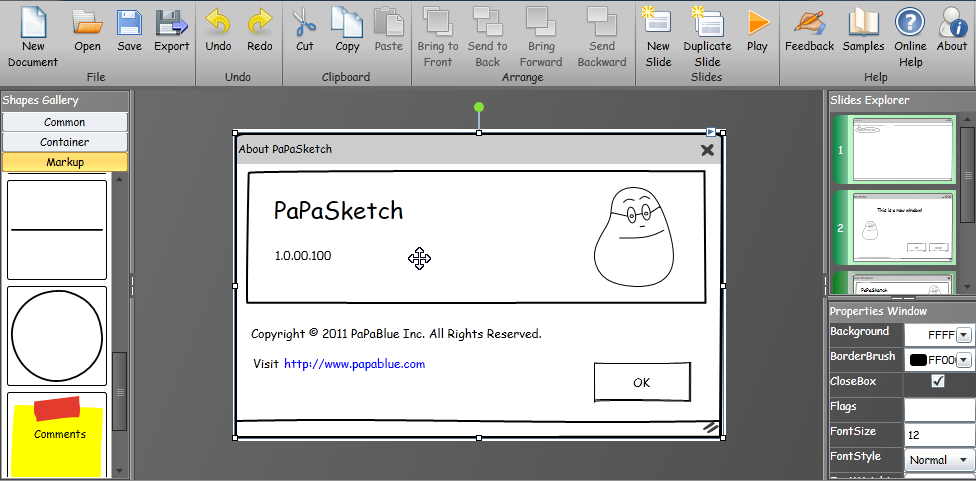Image resolution: width=976 pixels, height=481 pixels.
Task: Expand the Background color dropdown
Action: tap(963, 335)
